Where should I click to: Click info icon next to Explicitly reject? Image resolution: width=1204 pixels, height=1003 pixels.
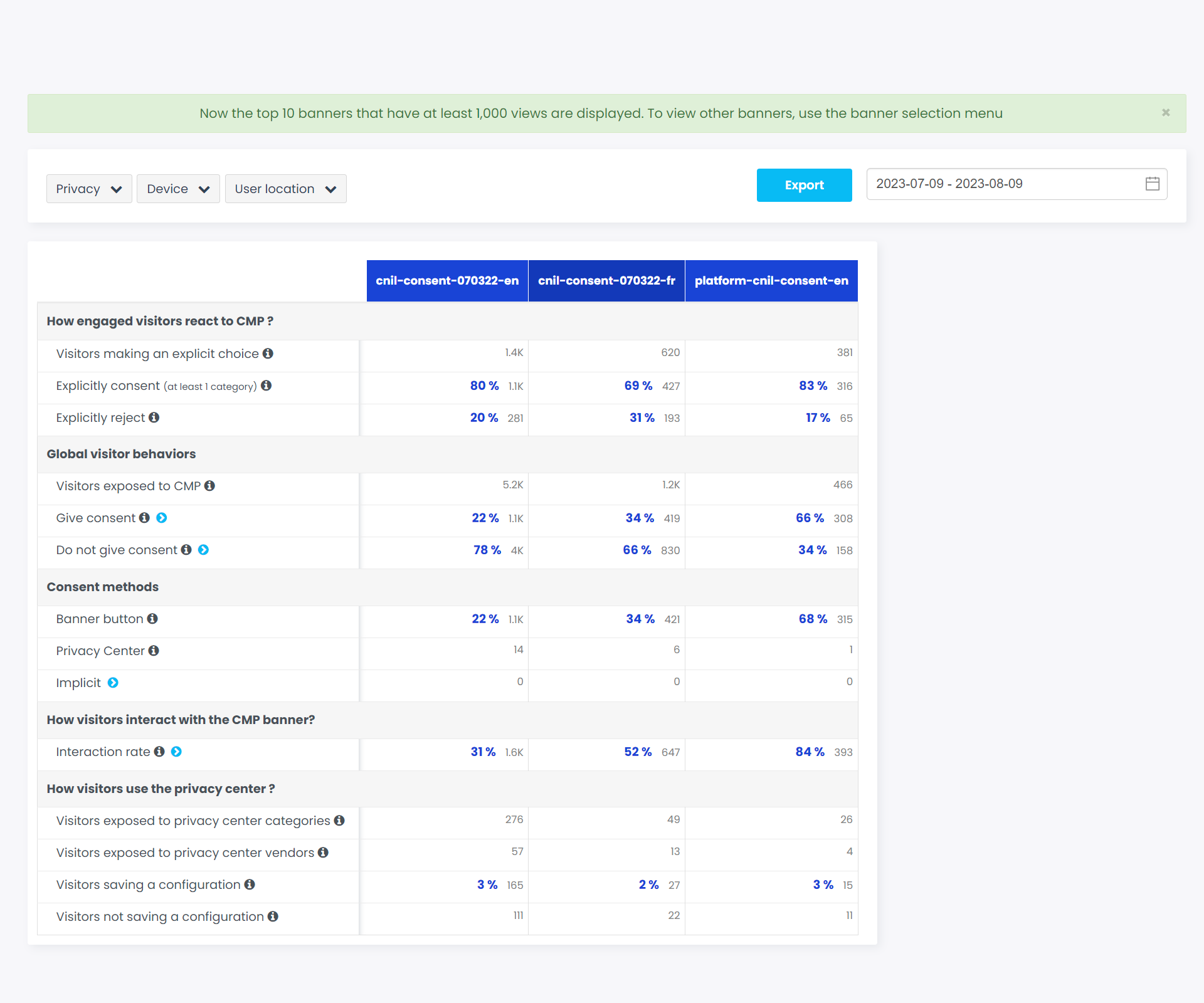154,417
